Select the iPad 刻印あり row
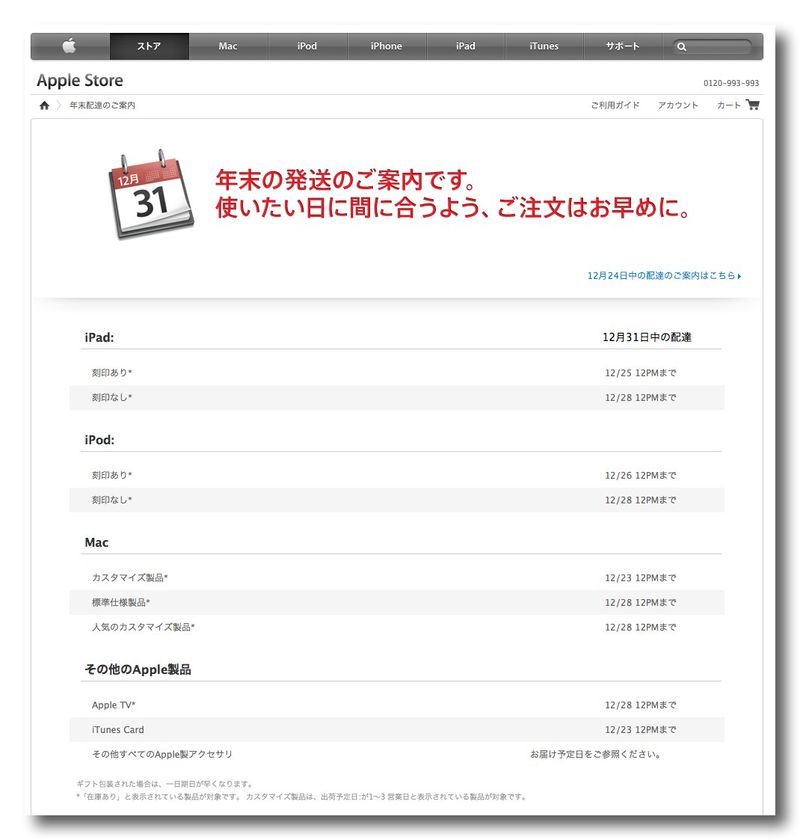Image resolution: width=800 pixels, height=840 pixels. pos(397,373)
